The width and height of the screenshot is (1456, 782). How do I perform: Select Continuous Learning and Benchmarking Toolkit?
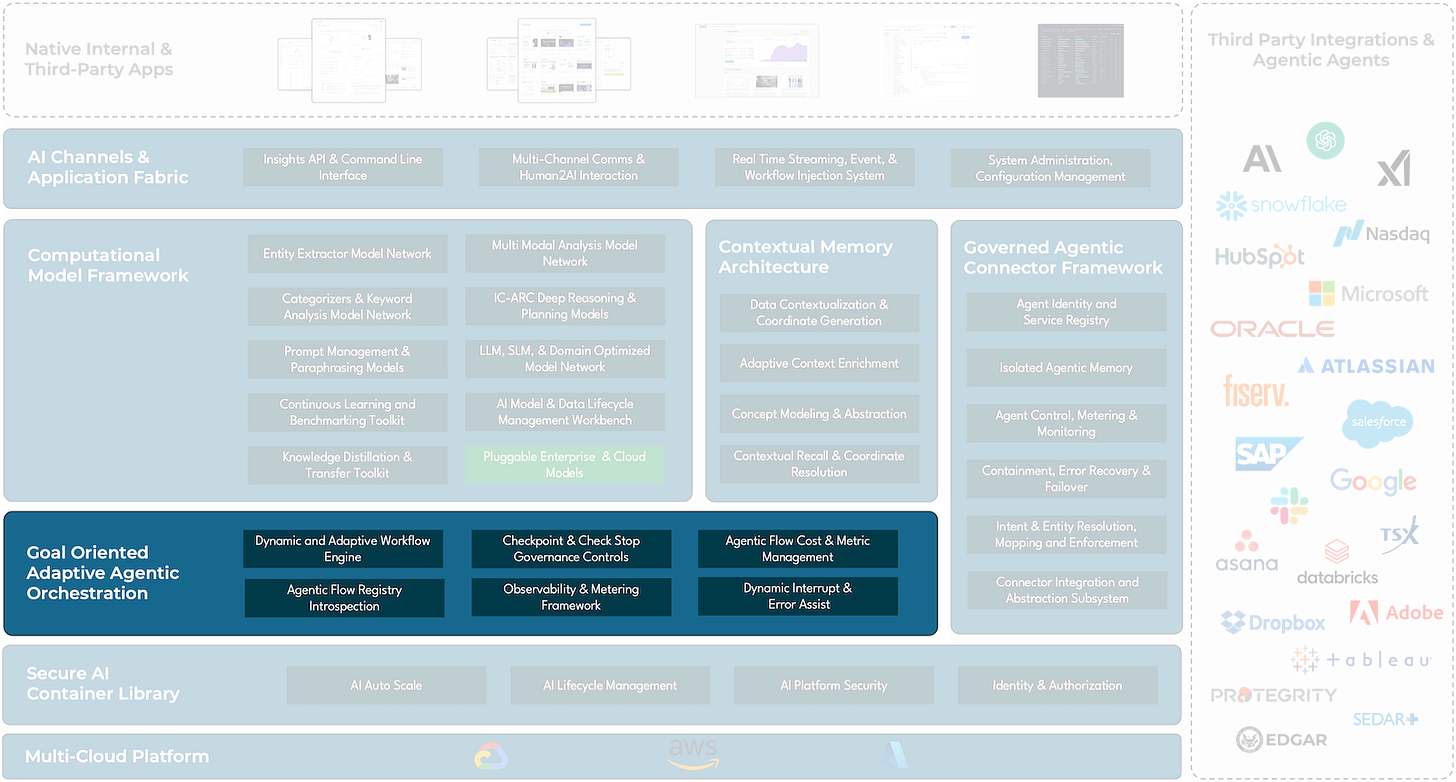tap(347, 413)
